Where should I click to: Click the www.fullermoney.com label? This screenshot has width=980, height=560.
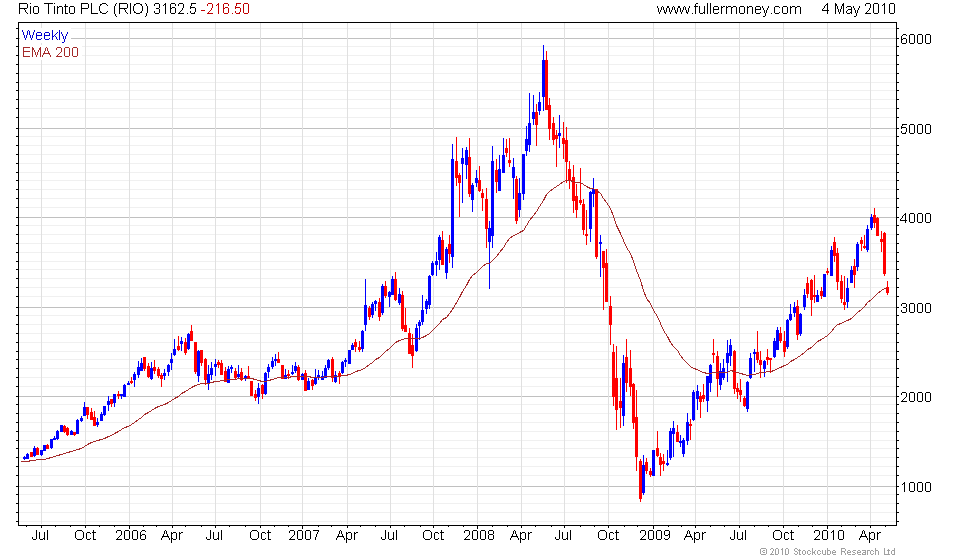(x=729, y=9)
